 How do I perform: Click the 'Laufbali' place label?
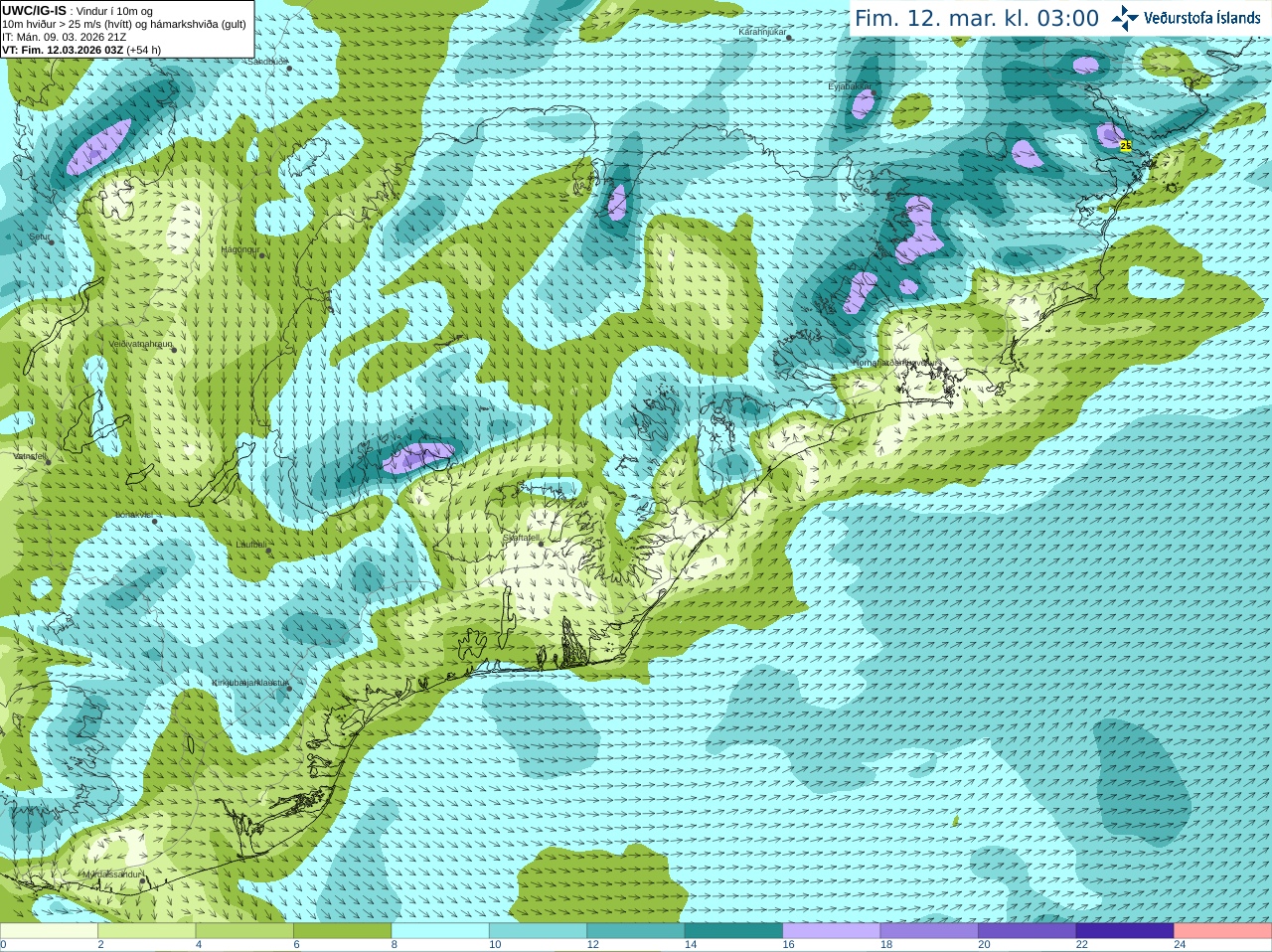click(x=251, y=545)
